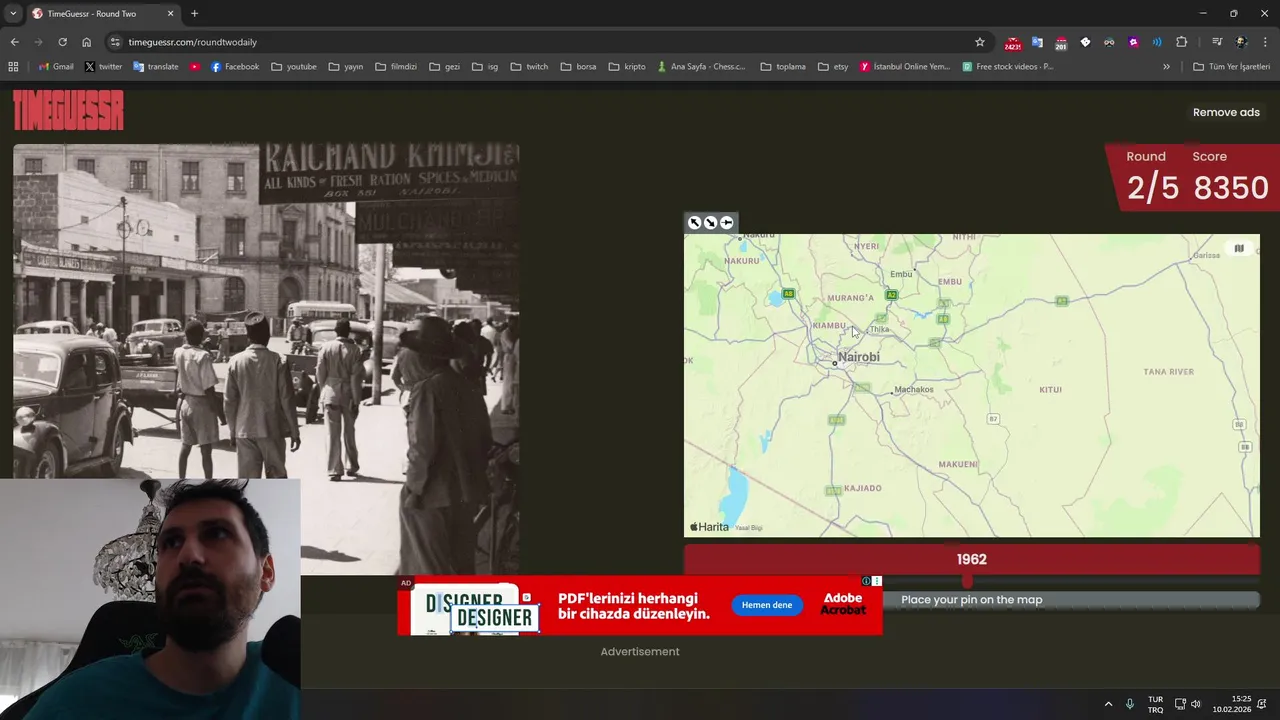This screenshot has height=720, width=1280.
Task: Open a new browser tab
Action: pos(194,14)
